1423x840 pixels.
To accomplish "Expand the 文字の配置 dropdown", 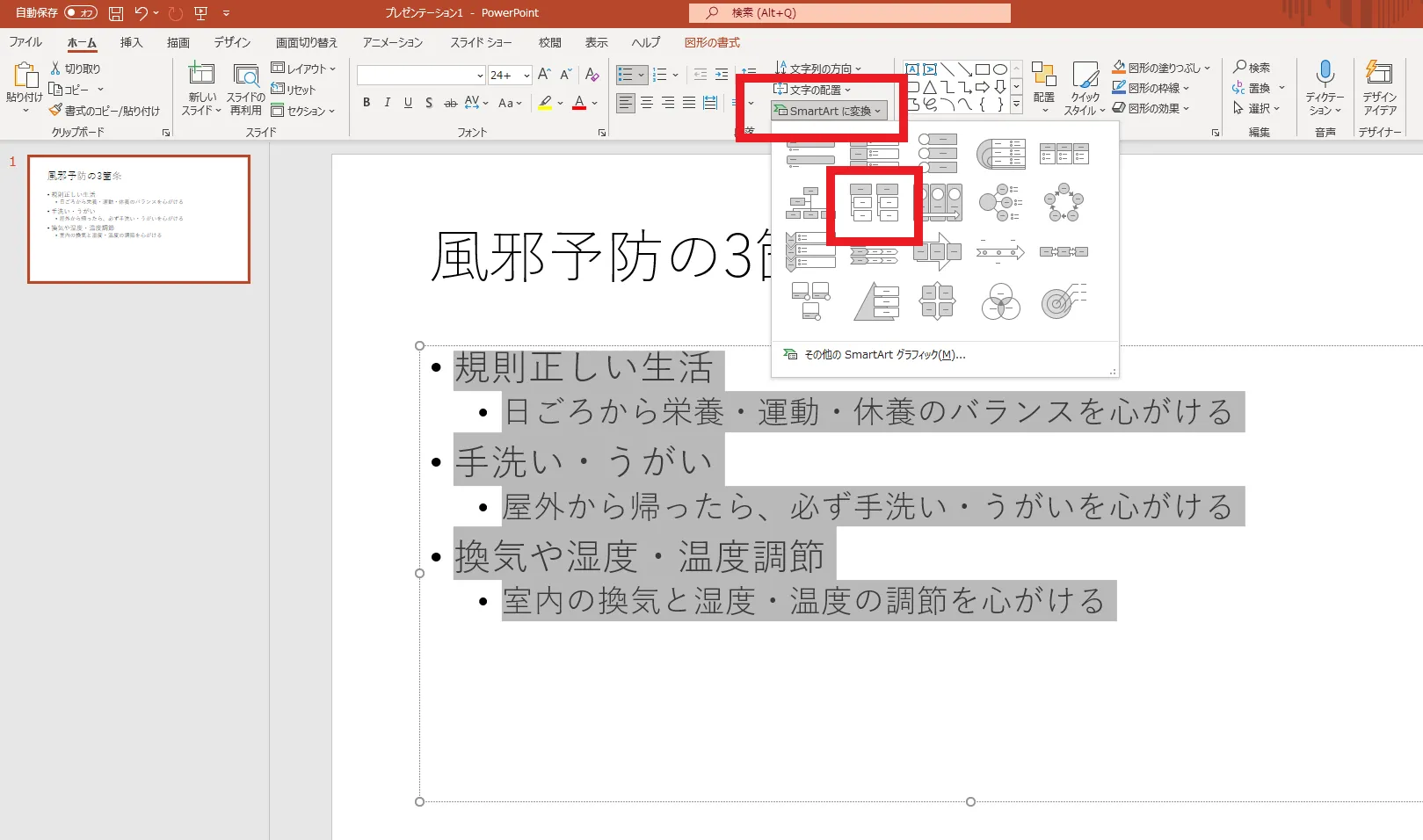I will click(x=813, y=90).
